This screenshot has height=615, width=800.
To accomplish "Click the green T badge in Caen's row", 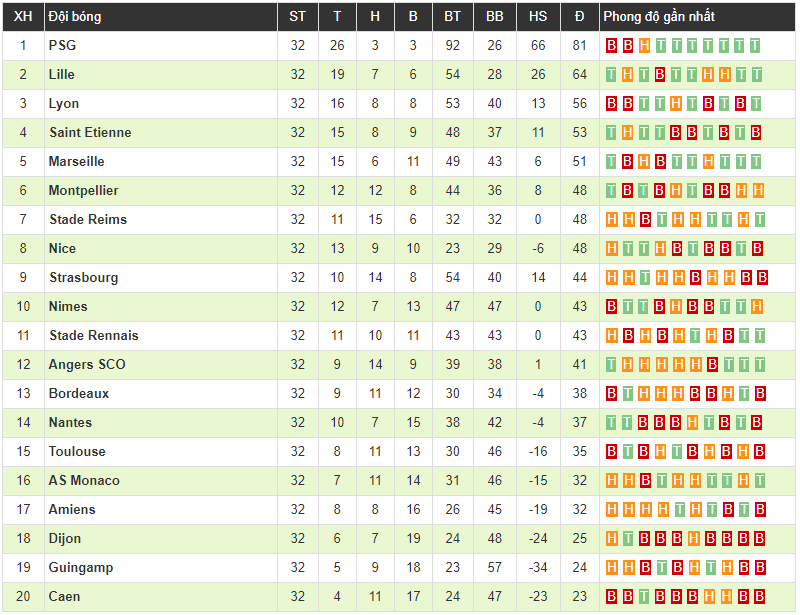I will pos(644,596).
